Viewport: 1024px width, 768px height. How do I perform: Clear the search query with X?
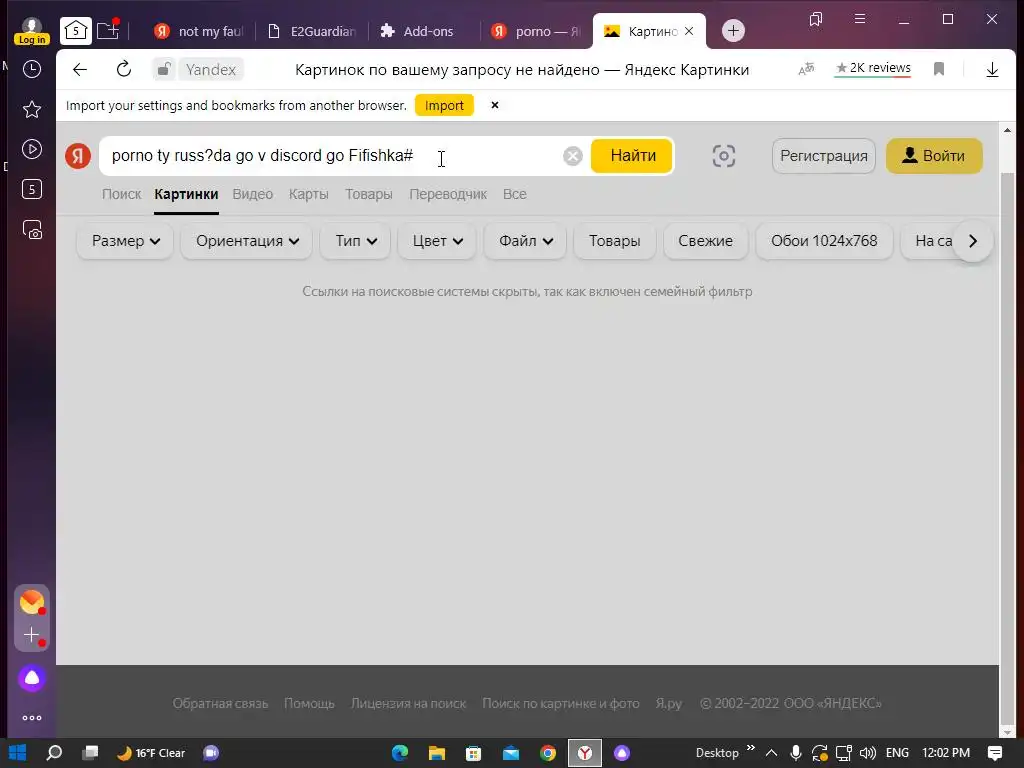coord(573,156)
